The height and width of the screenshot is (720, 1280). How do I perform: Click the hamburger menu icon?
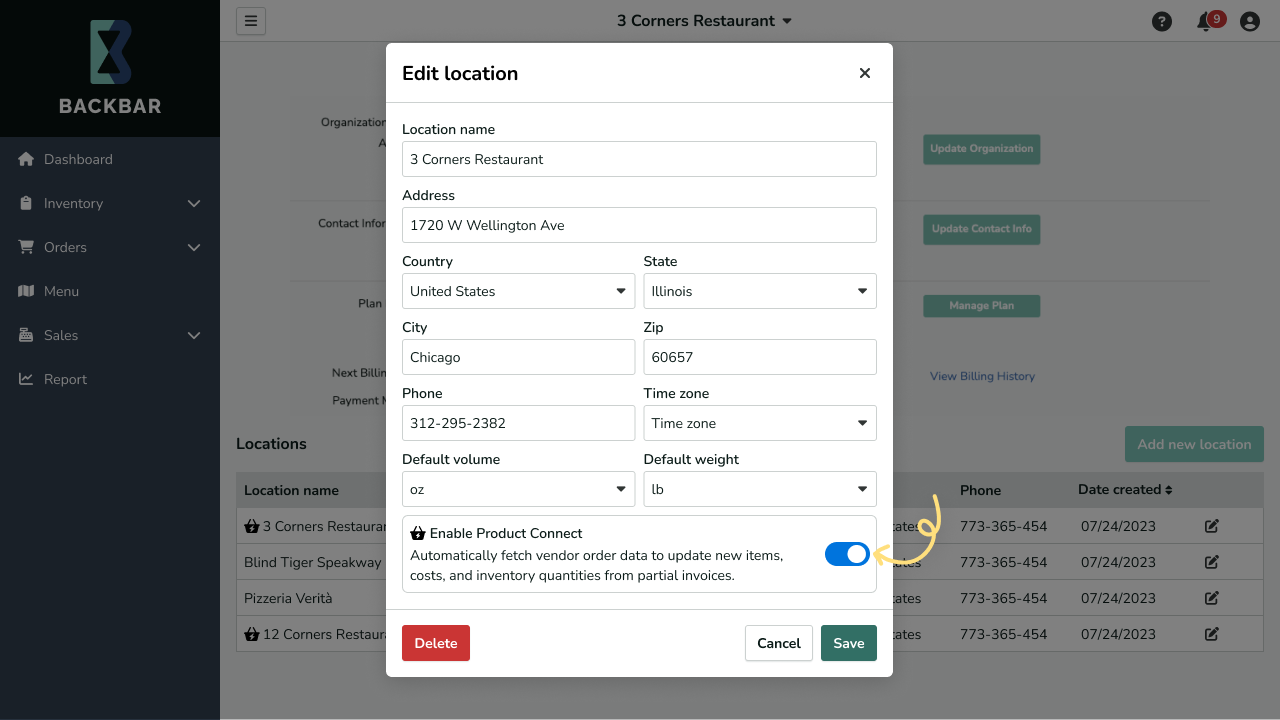251,20
